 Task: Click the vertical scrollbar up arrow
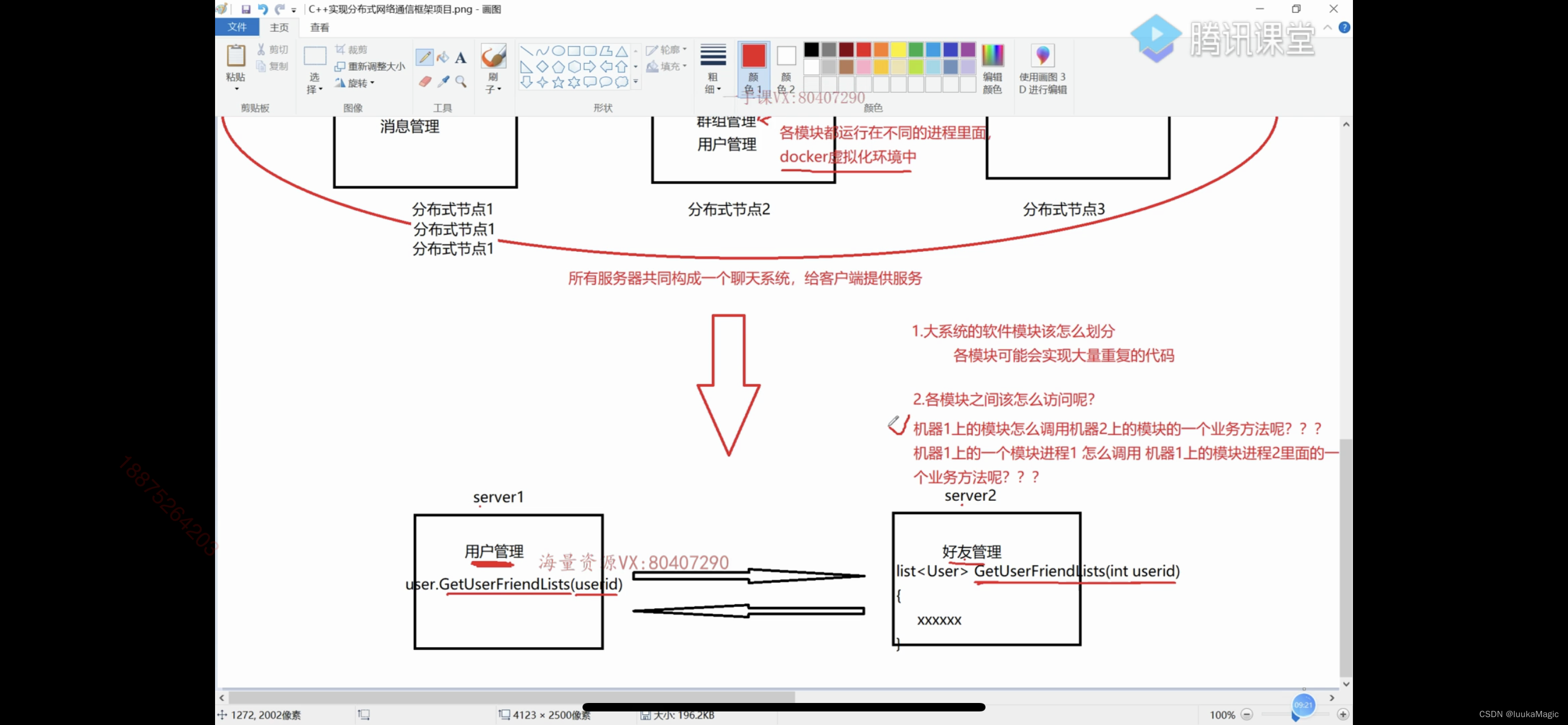(x=1346, y=124)
